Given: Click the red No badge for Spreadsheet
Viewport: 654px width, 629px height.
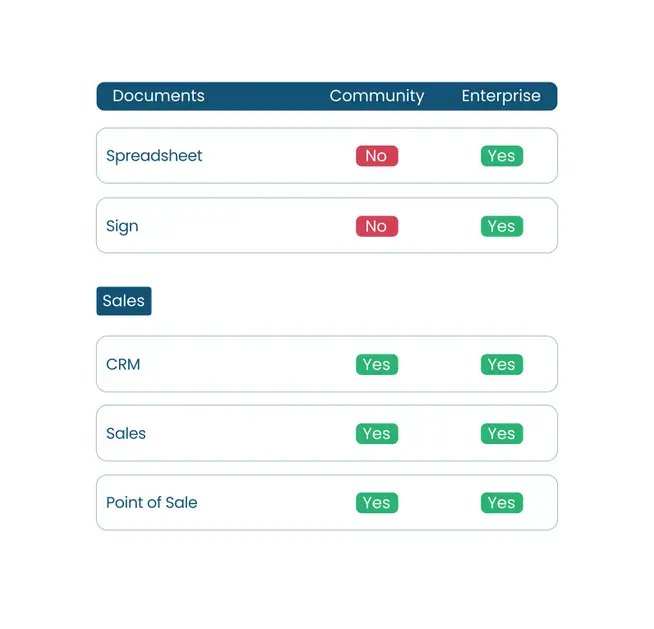Looking at the screenshot, I should [376, 156].
